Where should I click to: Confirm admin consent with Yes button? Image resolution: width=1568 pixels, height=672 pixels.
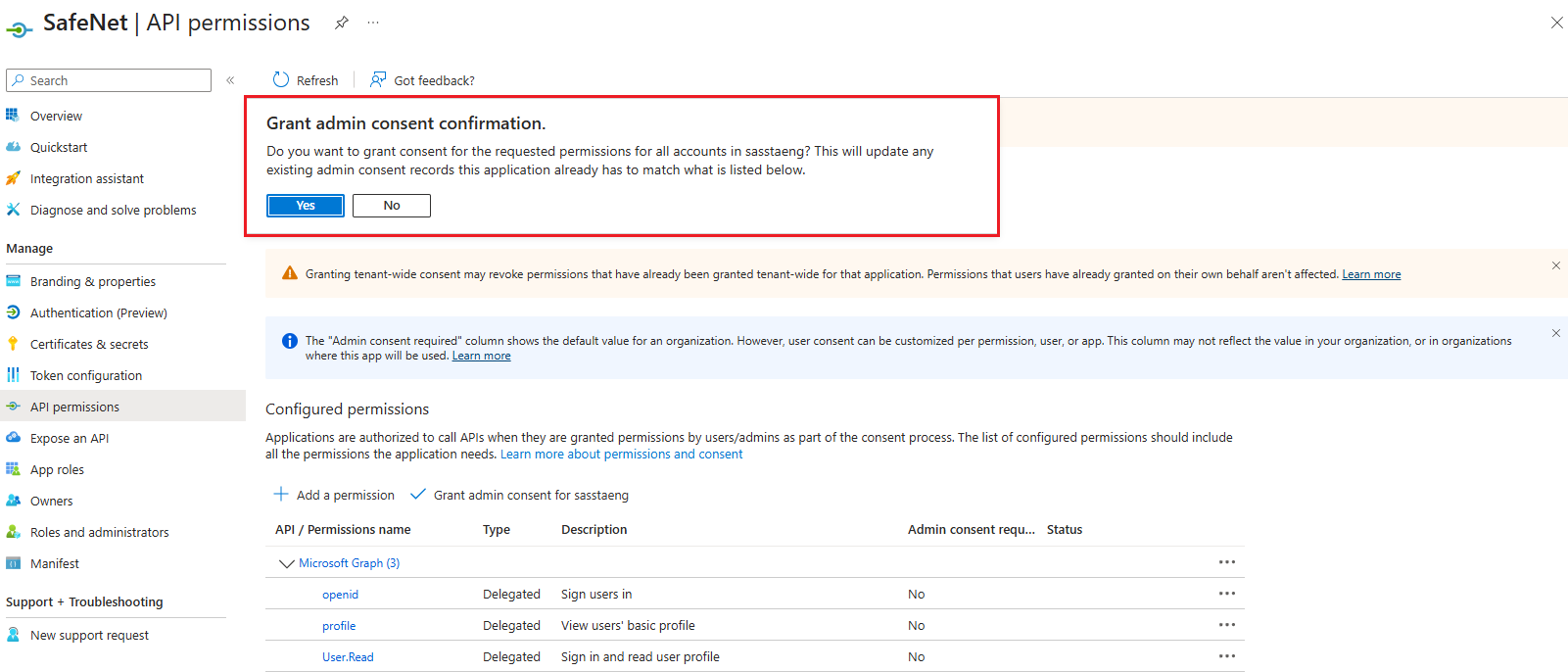pyautogui.click(x=306, y=206)
